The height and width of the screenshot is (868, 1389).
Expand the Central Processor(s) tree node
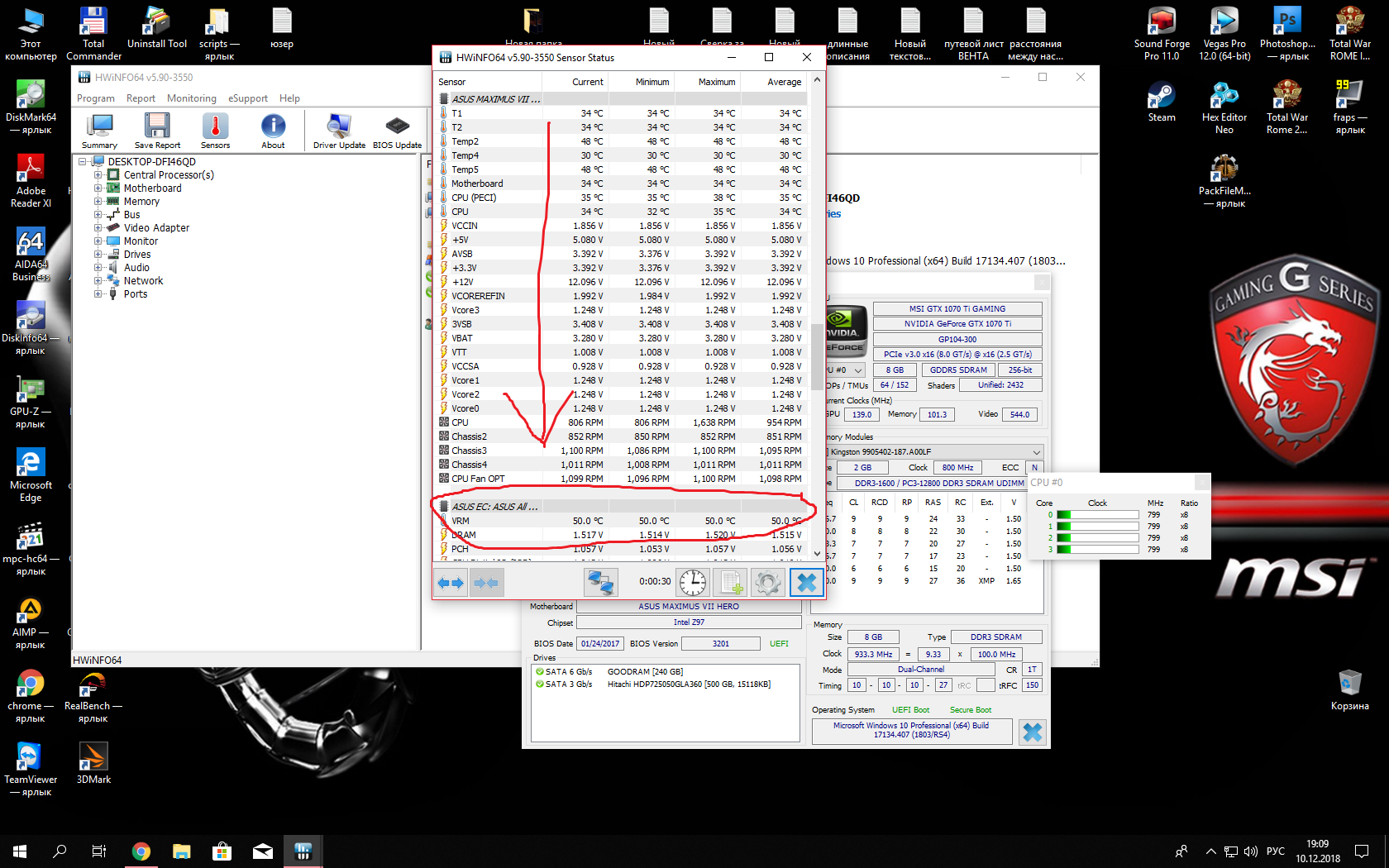(98, 175)
